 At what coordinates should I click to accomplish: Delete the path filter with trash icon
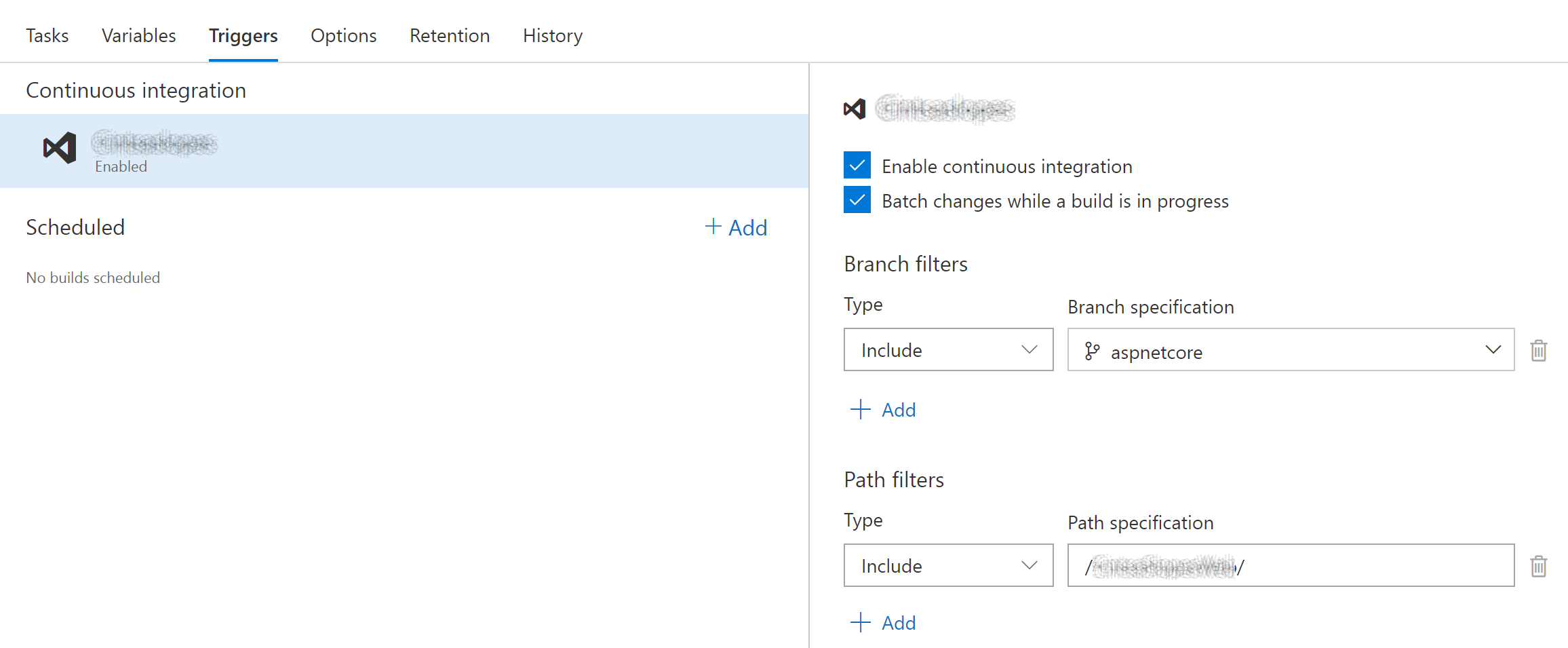point(1539,566)
